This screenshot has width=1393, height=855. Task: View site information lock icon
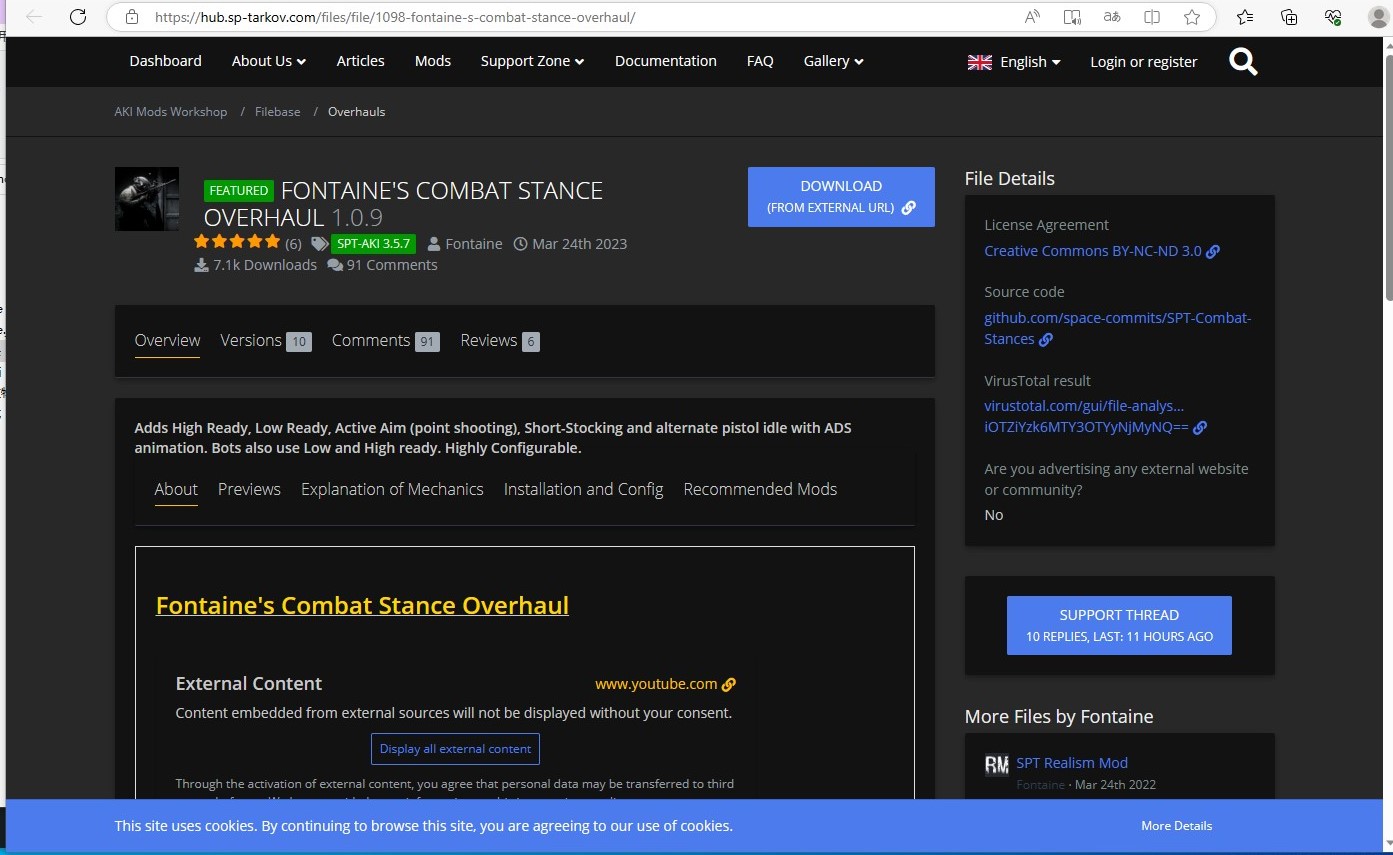point(131,17)
